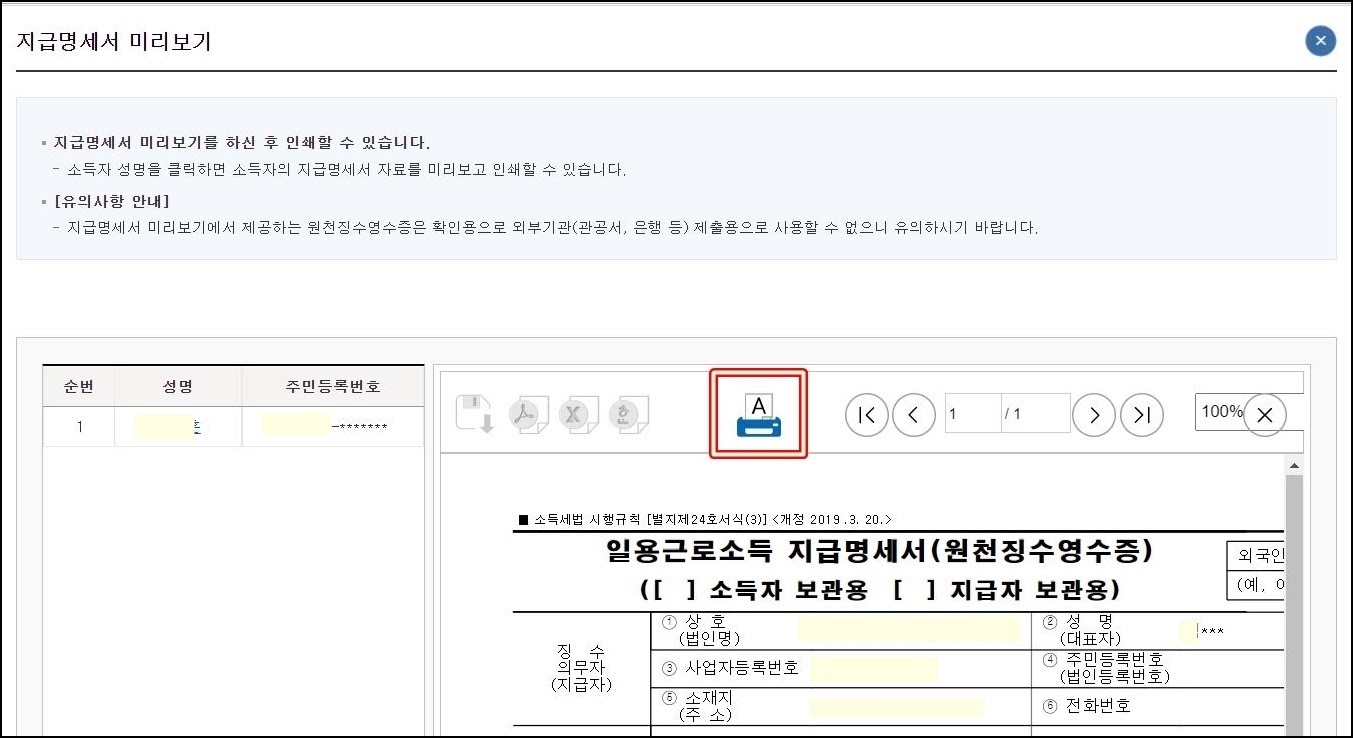This screenshot has width=1353, height=738.
Task: Select the 성명 column header
Action: 178,386
